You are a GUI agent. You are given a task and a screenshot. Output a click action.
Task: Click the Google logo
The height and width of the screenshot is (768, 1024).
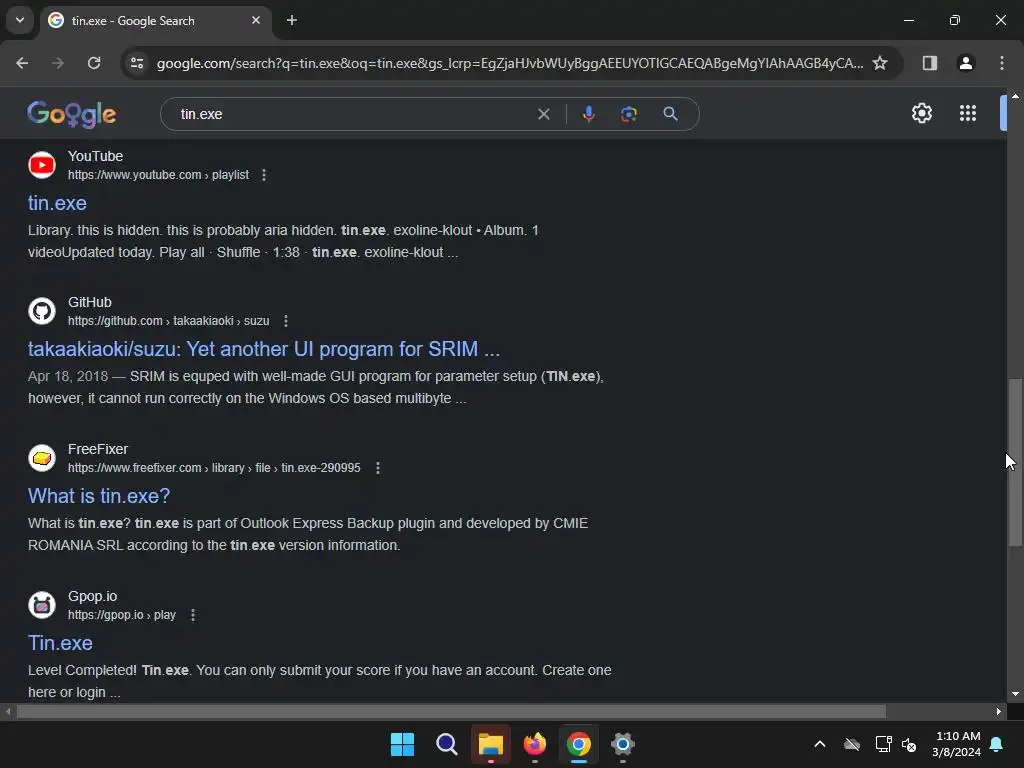(72, 114)
